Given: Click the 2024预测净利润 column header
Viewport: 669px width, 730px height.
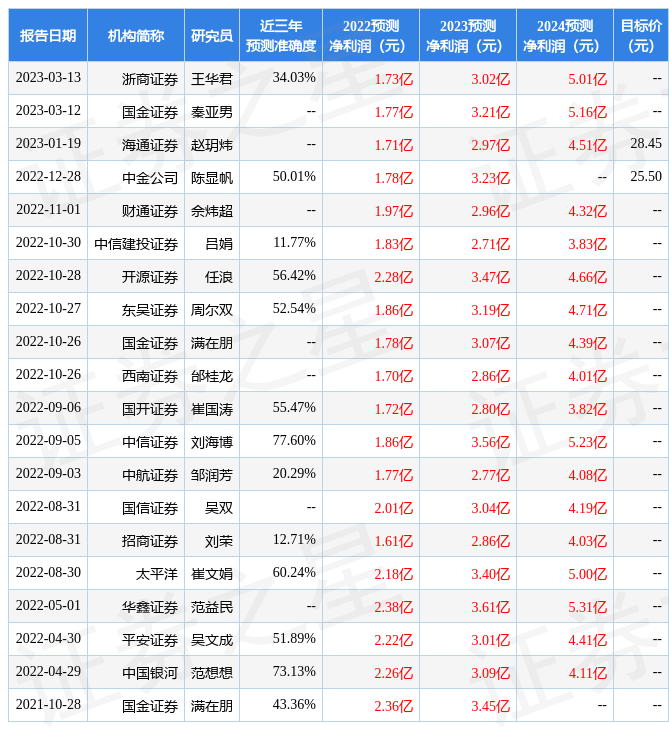Looking at the screenshot, I should pos(565,35).
